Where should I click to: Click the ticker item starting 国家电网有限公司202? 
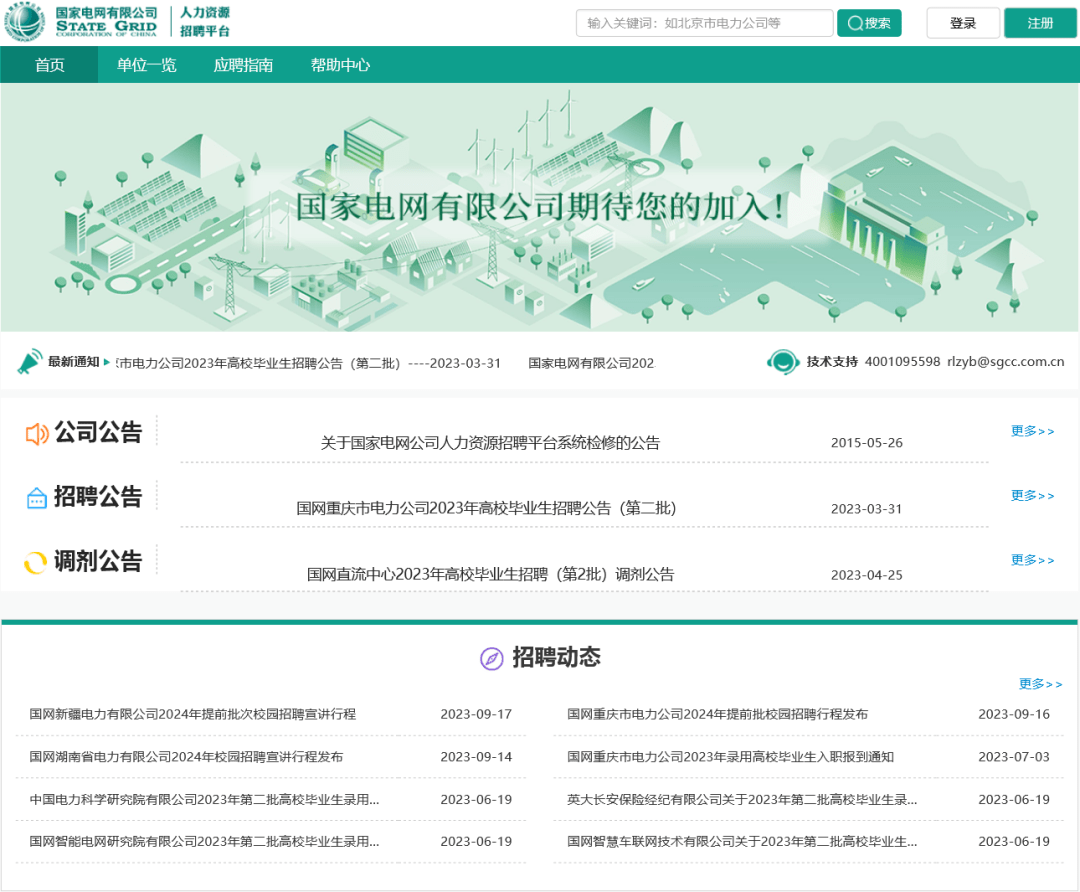point(592,364)
